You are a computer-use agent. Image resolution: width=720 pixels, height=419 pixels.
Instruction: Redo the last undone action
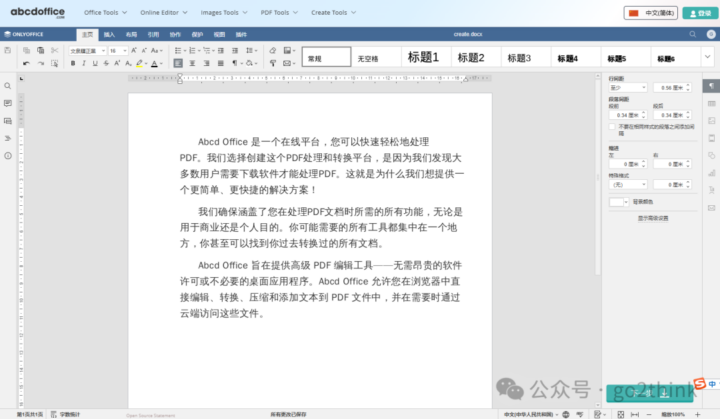pos(40,63)
